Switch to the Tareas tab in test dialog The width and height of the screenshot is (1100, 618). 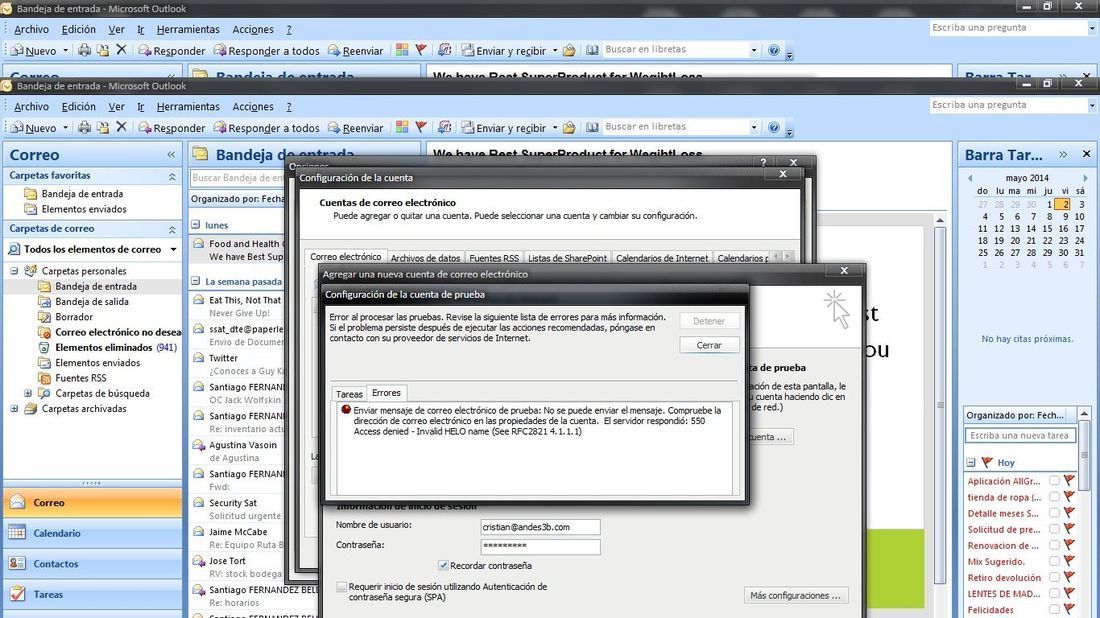tap(349, 394)
